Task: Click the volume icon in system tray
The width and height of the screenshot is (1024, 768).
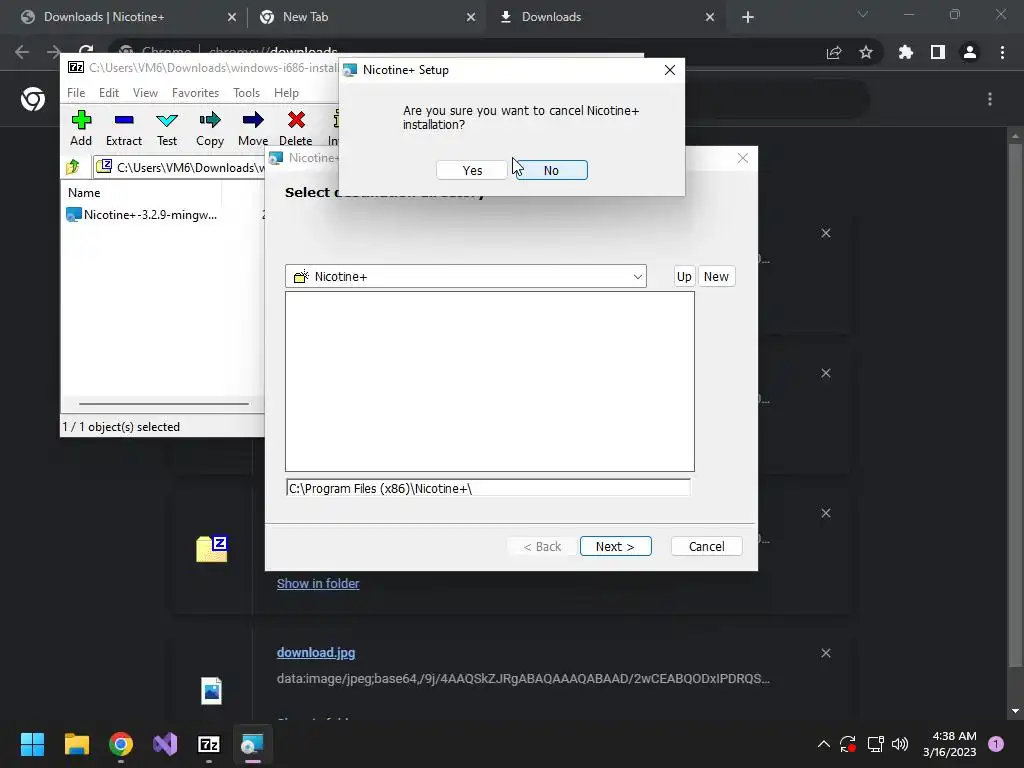Action: click(x=900, y=744)
